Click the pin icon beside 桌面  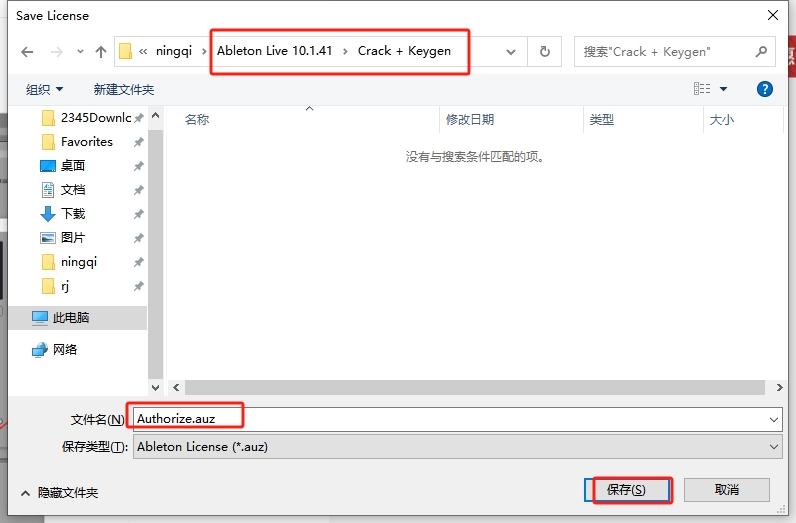138,166
